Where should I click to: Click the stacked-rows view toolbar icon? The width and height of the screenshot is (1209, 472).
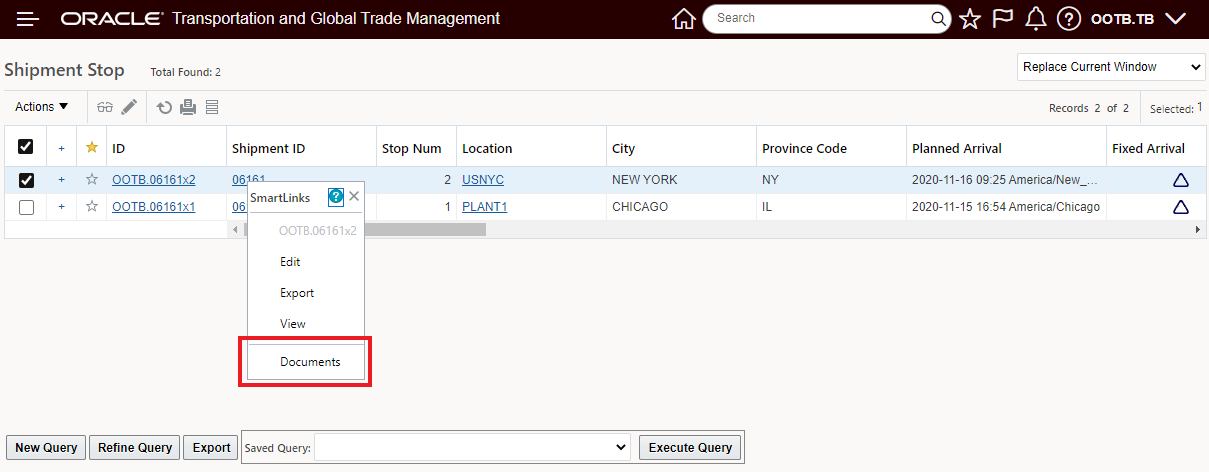tap(211, 107)
